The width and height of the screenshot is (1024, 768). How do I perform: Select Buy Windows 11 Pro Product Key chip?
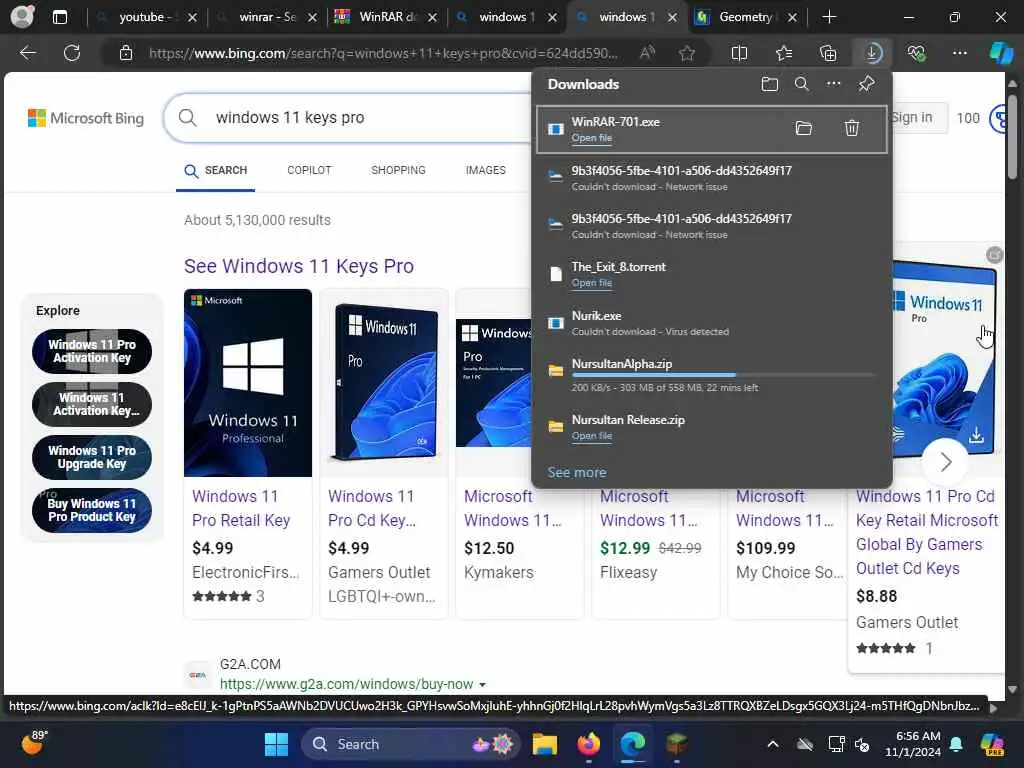click(91, 510)
